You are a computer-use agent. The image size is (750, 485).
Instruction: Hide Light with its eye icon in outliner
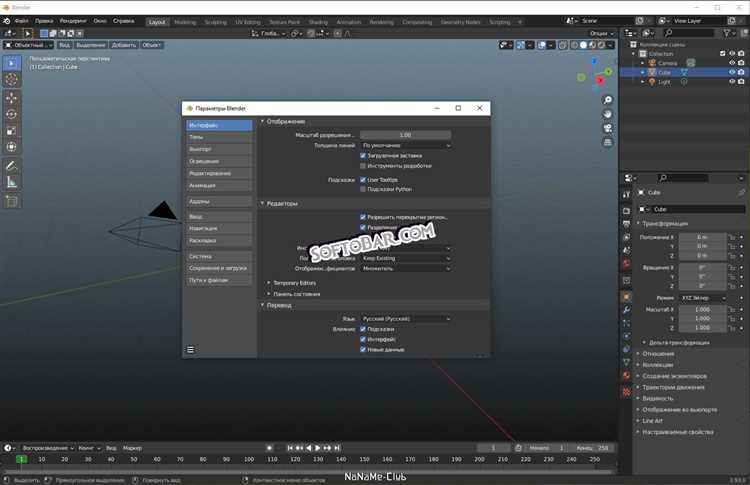732,82
